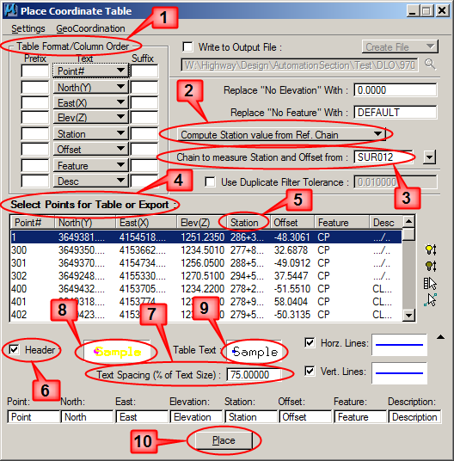Click the list-with-cursor selection icon
This screenshot has height=461, width=454.
[x=430, y=283]
